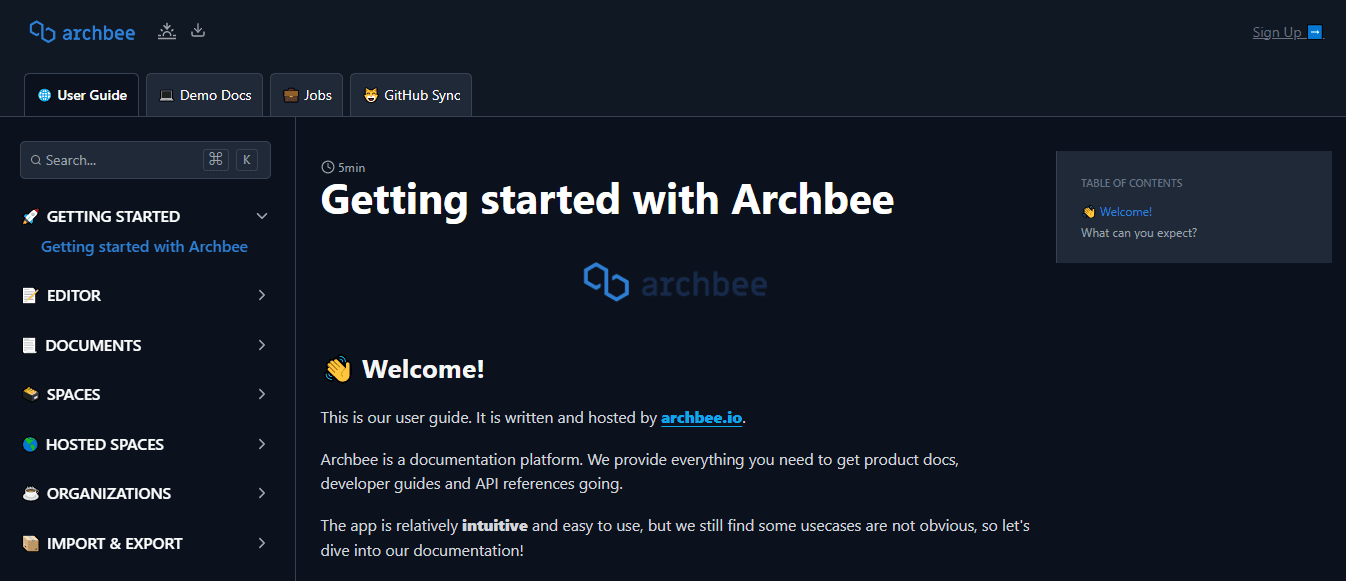
Task: Click the books icon beside Spaces
Action: [x=30, y=395]
